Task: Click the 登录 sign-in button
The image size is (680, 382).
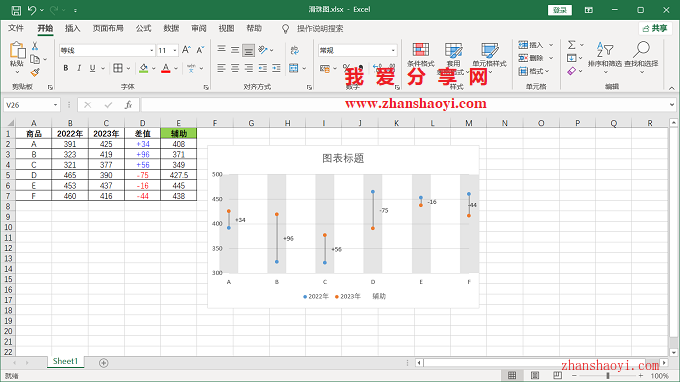Action: tap(560, 10)
